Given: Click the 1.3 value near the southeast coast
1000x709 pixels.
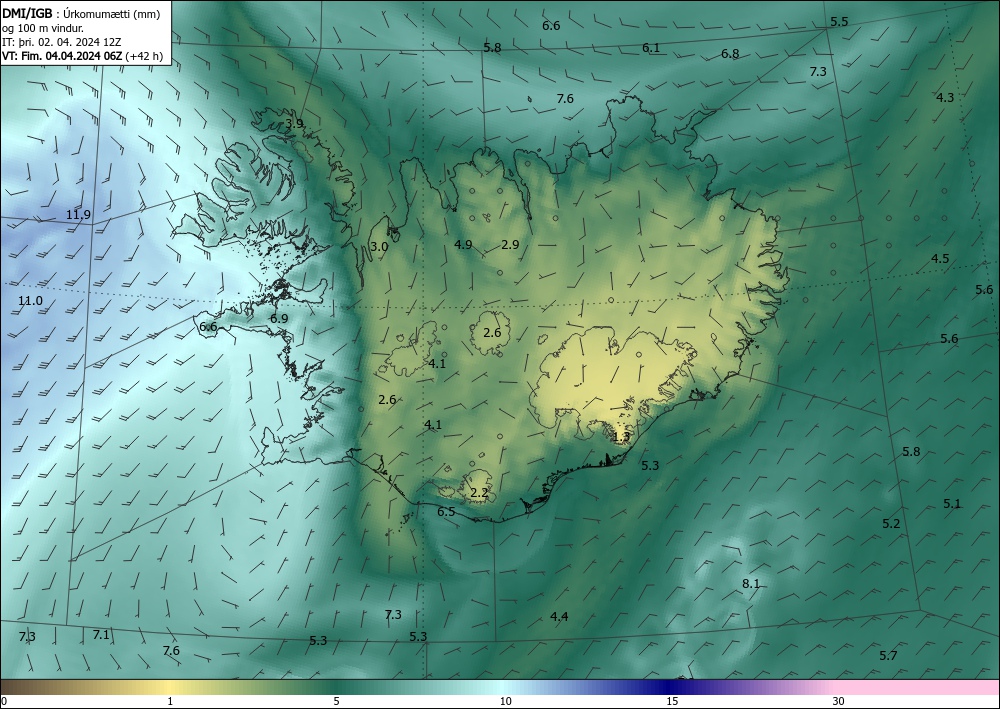Looking at the screenshot, I should [621, 437].
